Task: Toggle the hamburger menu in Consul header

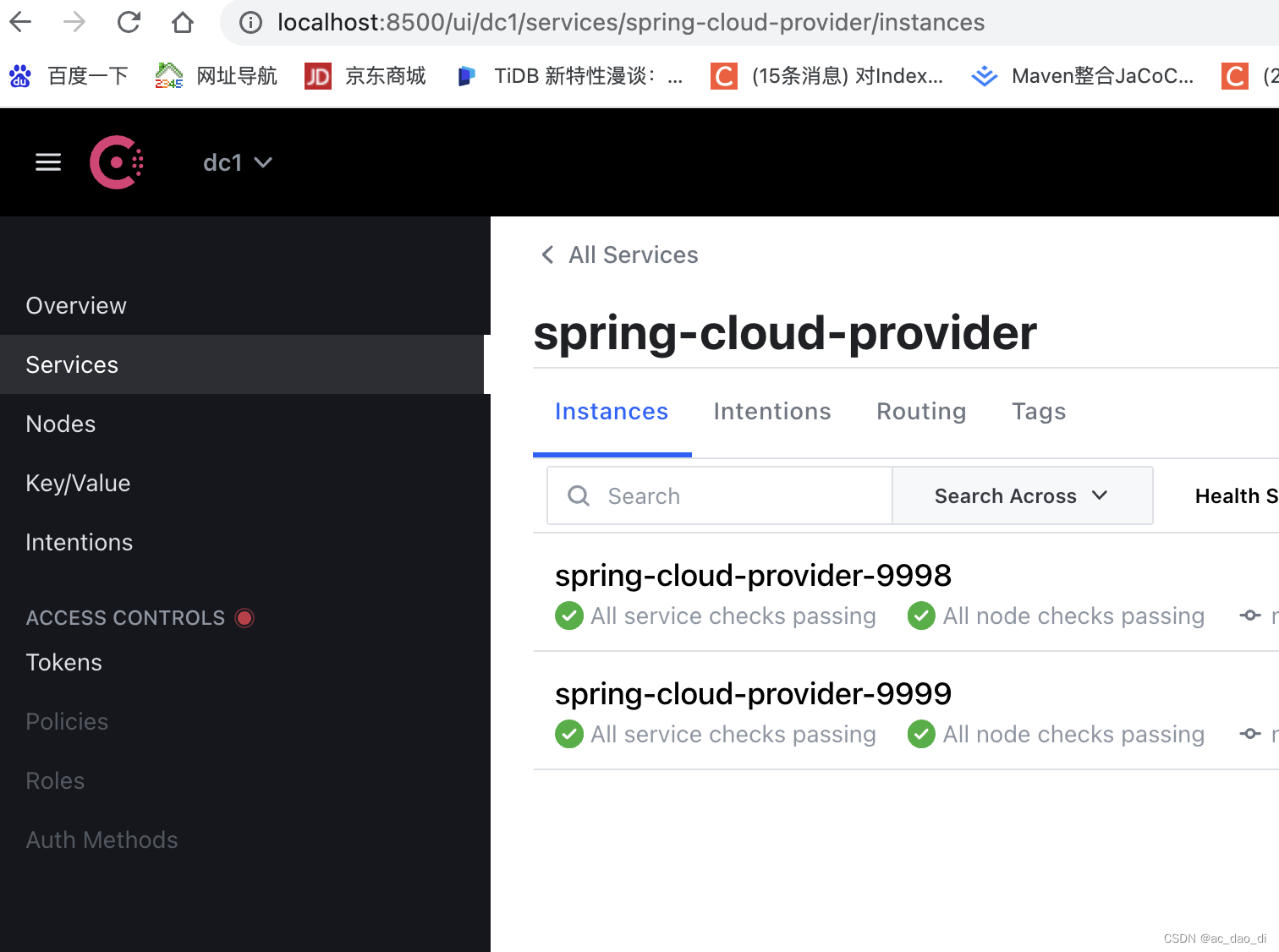Action: click(x=48, y=162)
